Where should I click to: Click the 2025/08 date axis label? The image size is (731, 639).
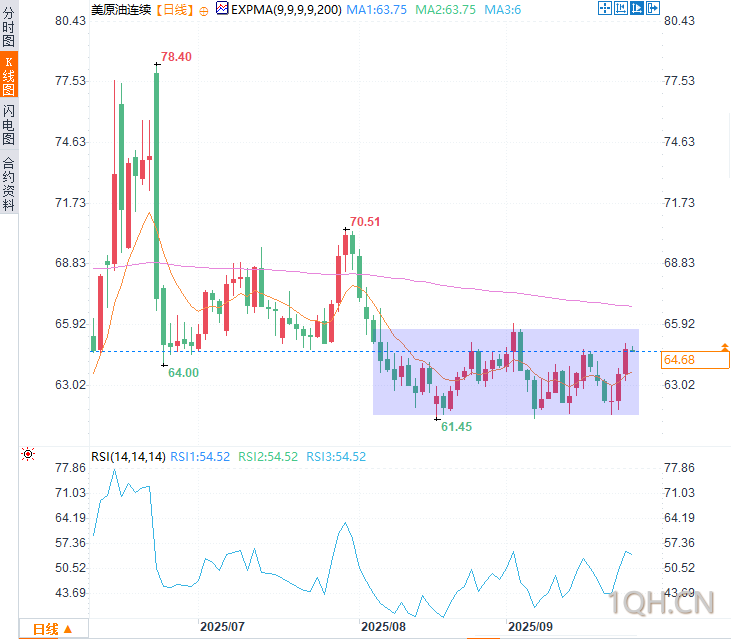click(x=384, y=627)
